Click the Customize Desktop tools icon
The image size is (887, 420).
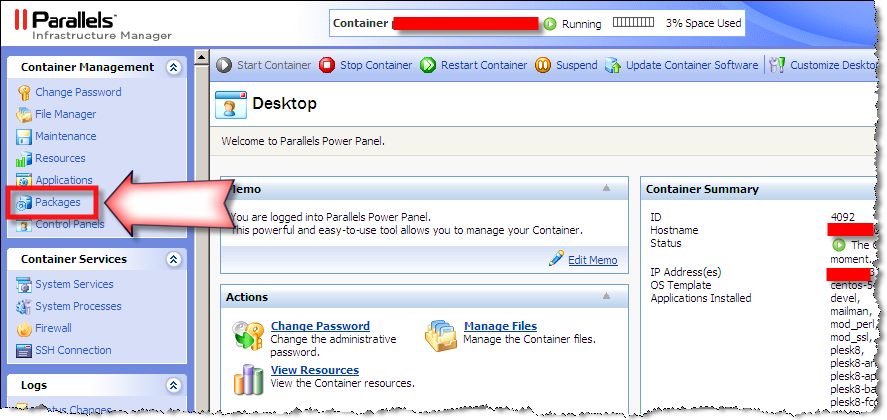778,65
